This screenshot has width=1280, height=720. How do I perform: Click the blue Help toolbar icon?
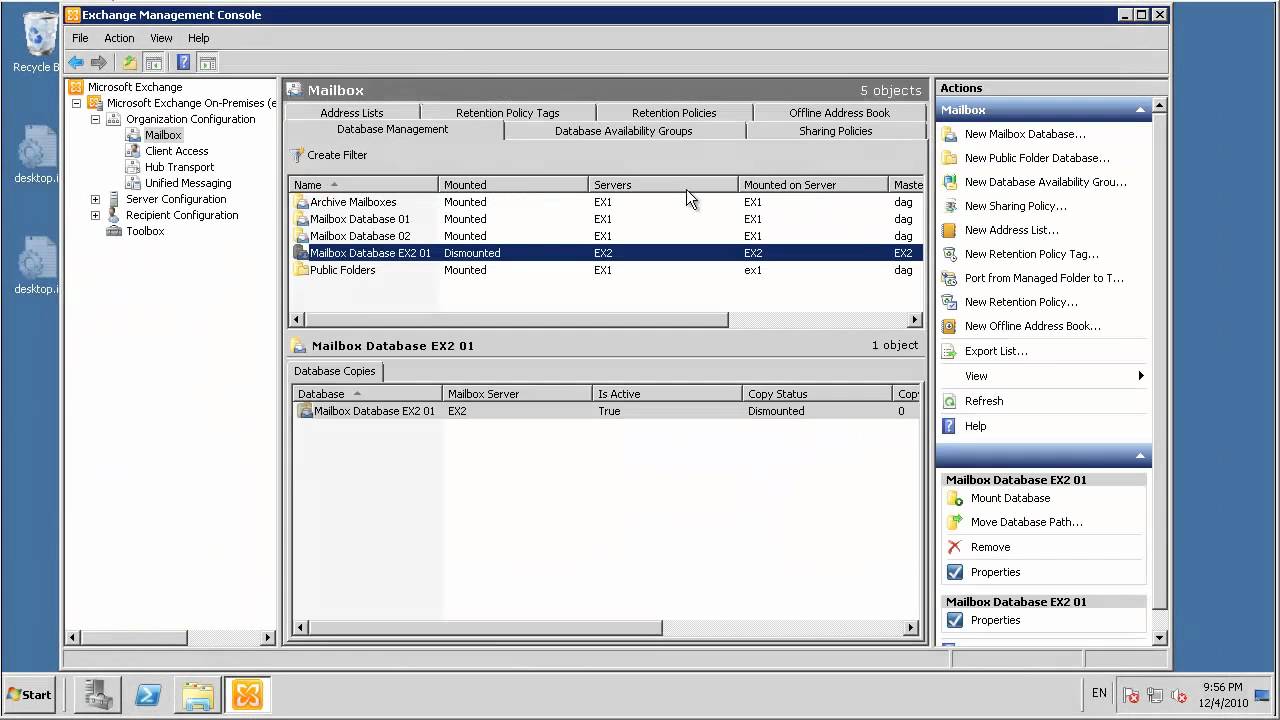tap(183, 62)
